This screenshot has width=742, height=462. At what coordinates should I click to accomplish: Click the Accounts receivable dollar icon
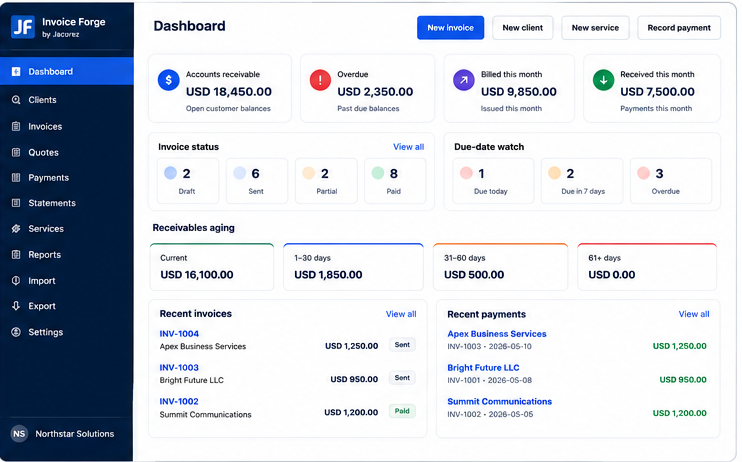[x=168, y=80]
